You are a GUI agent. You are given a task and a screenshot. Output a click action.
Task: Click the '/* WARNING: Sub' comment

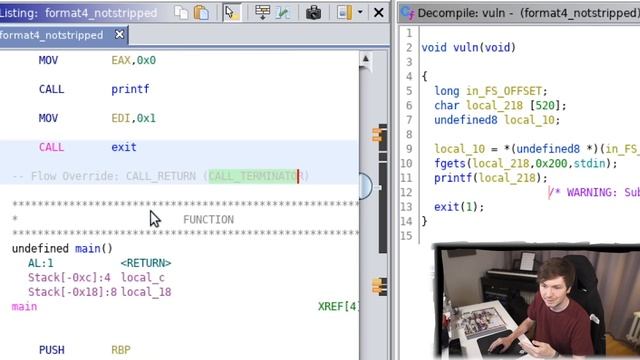594,192
